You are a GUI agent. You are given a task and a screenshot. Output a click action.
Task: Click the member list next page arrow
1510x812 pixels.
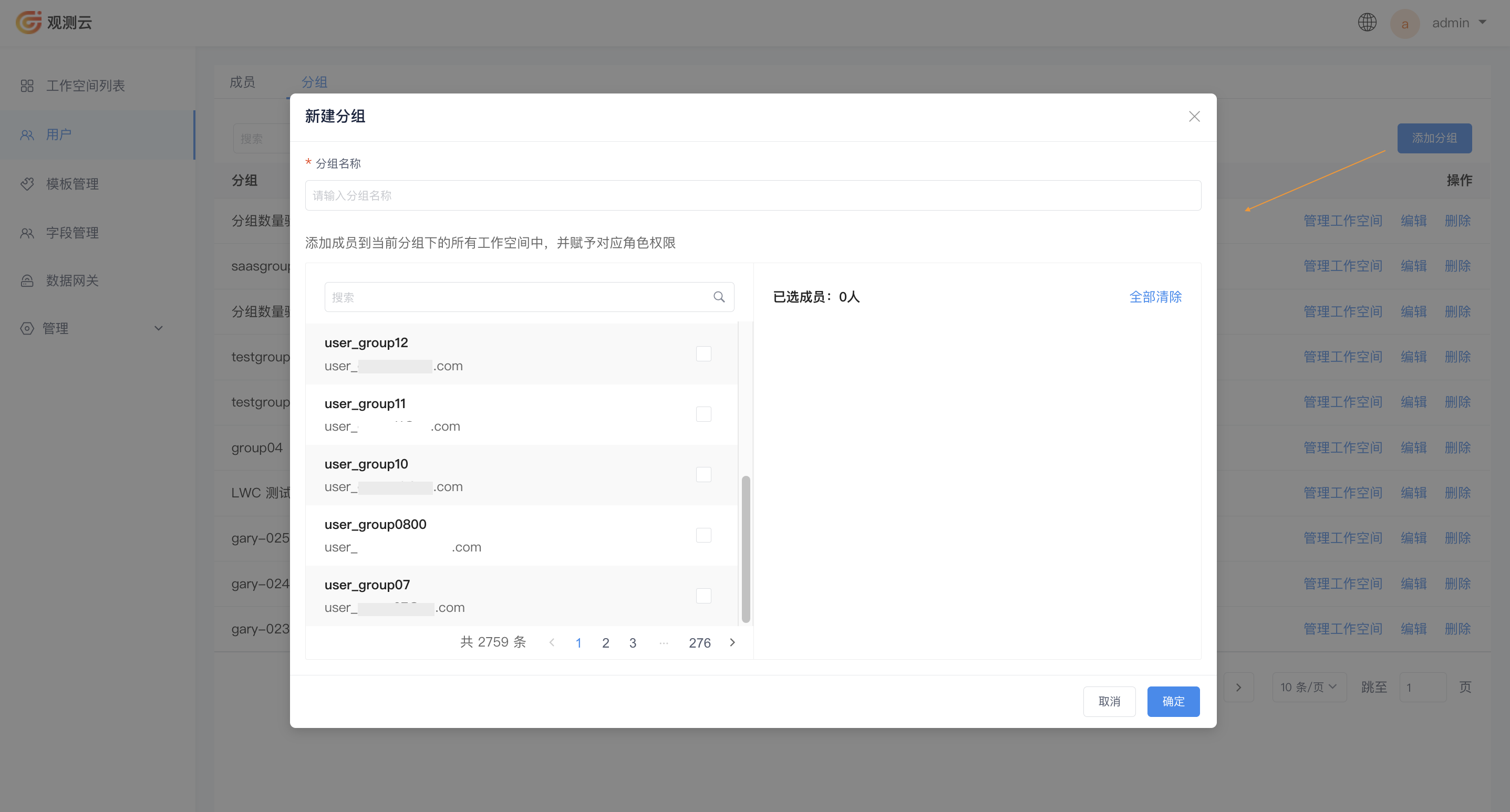[732, 643]
